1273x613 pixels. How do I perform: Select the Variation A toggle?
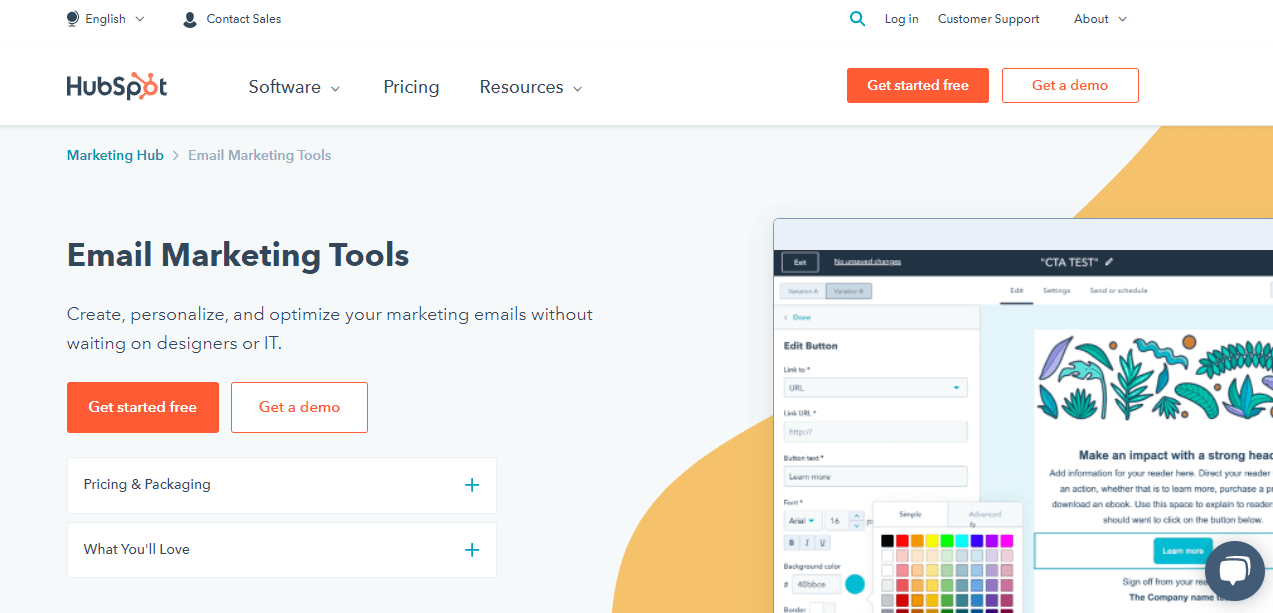(802, 291)
